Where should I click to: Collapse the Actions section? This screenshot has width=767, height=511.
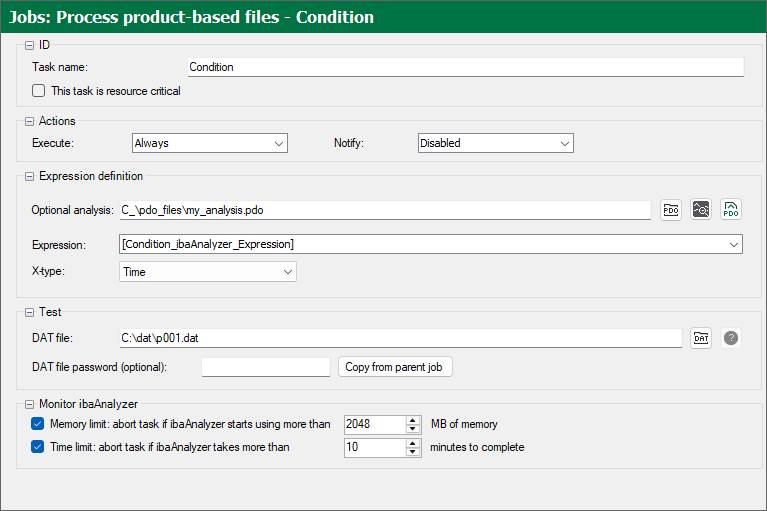29,121
